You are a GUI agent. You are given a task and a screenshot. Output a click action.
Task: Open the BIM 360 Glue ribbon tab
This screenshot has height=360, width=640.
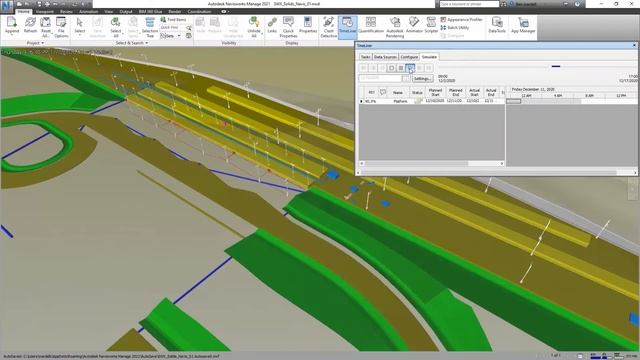[x=151, y=11]
